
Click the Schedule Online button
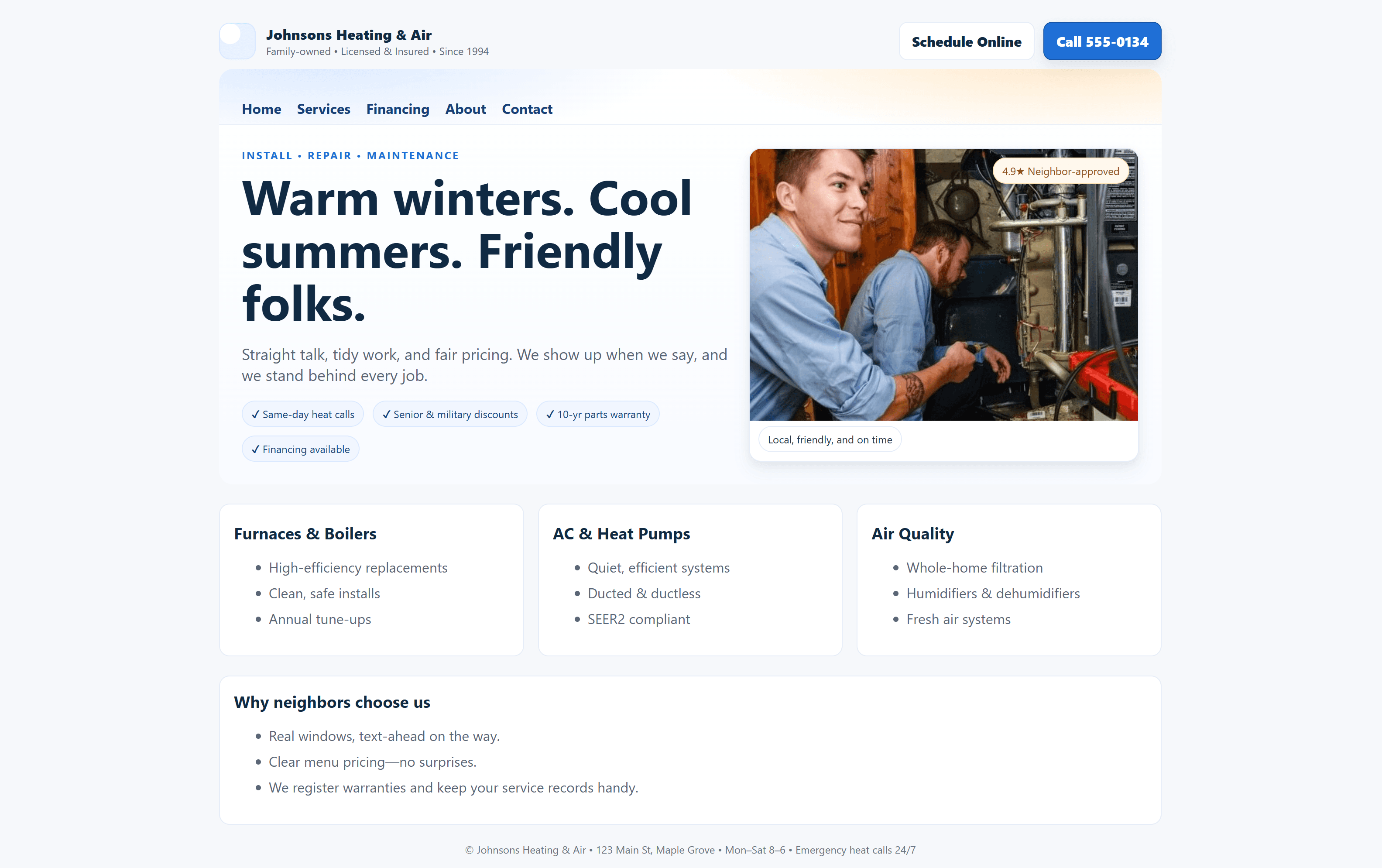click(967, 41)
